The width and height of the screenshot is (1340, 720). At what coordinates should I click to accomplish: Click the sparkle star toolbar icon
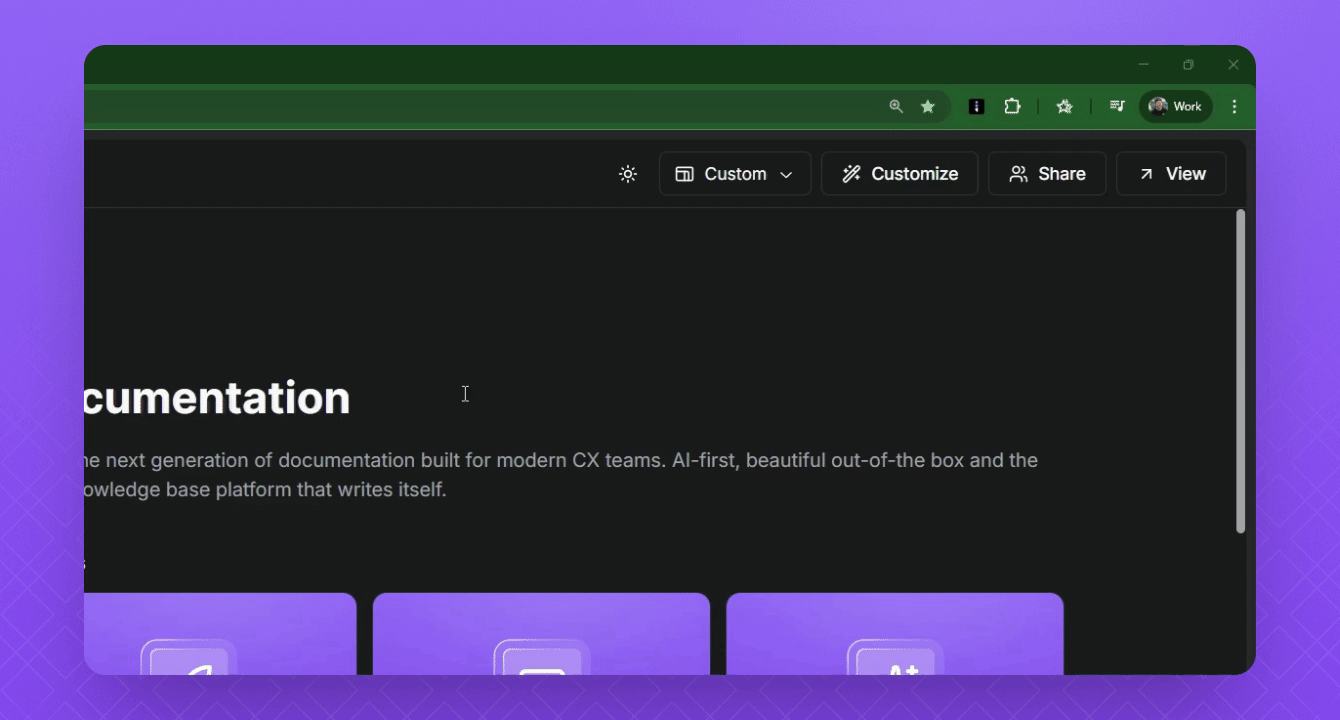1064,106
